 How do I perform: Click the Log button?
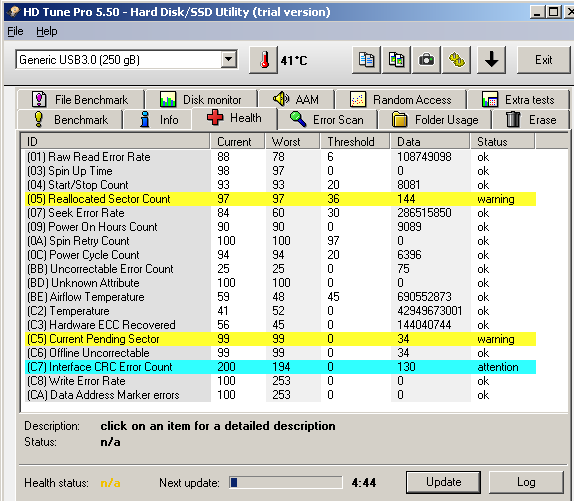526,482
